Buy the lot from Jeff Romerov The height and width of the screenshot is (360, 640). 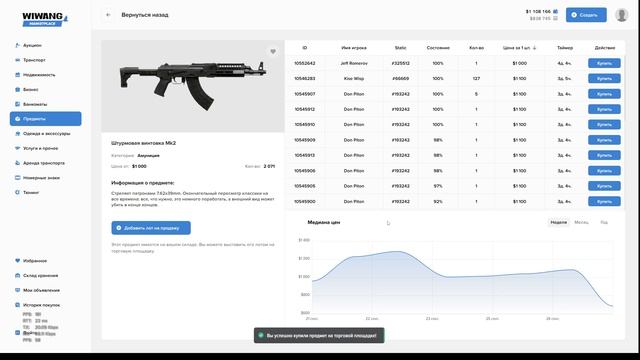tap(604, 63)
